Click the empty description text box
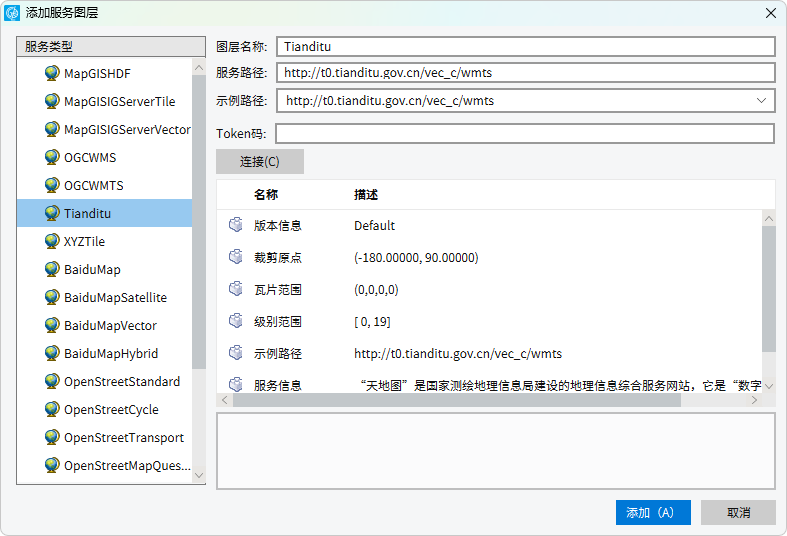The width and height of the screenshot is (787, 536). (x=496, y=451)
